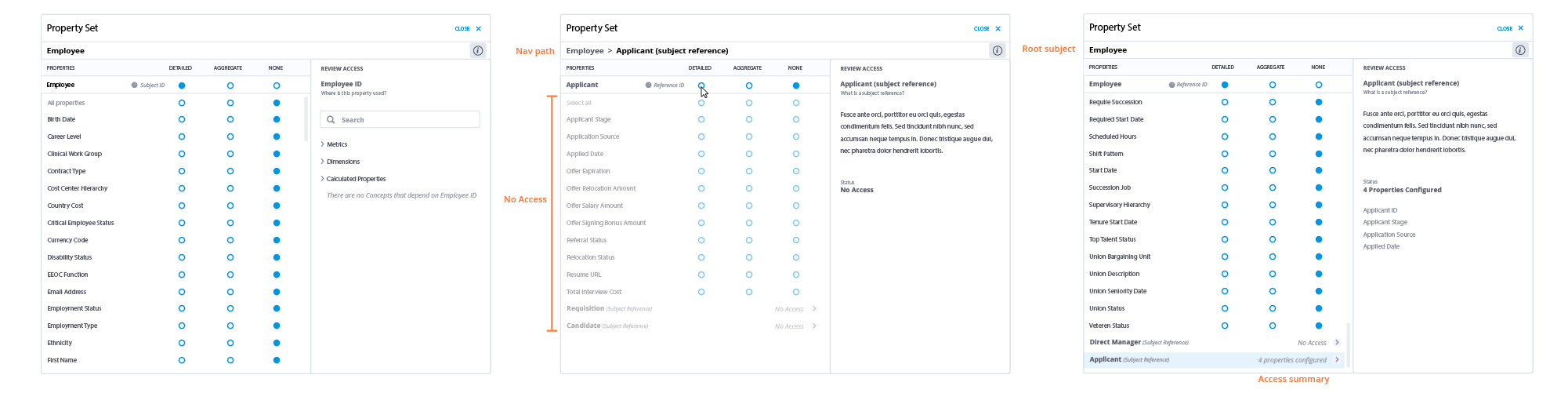Click the Direct Manager row arrow icon
This screenshot has height=393, width=1568.
pyautogui.click(x=1337, y=343)
